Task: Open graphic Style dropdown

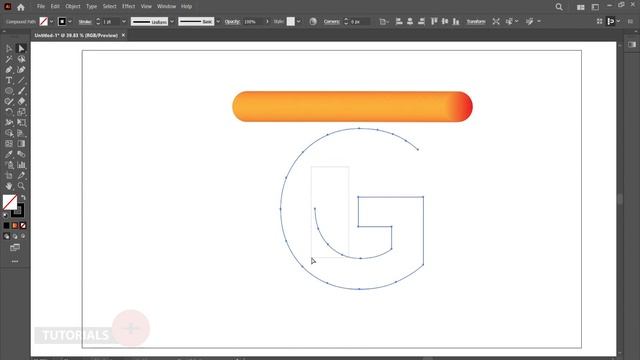Action: pos(299,22)
